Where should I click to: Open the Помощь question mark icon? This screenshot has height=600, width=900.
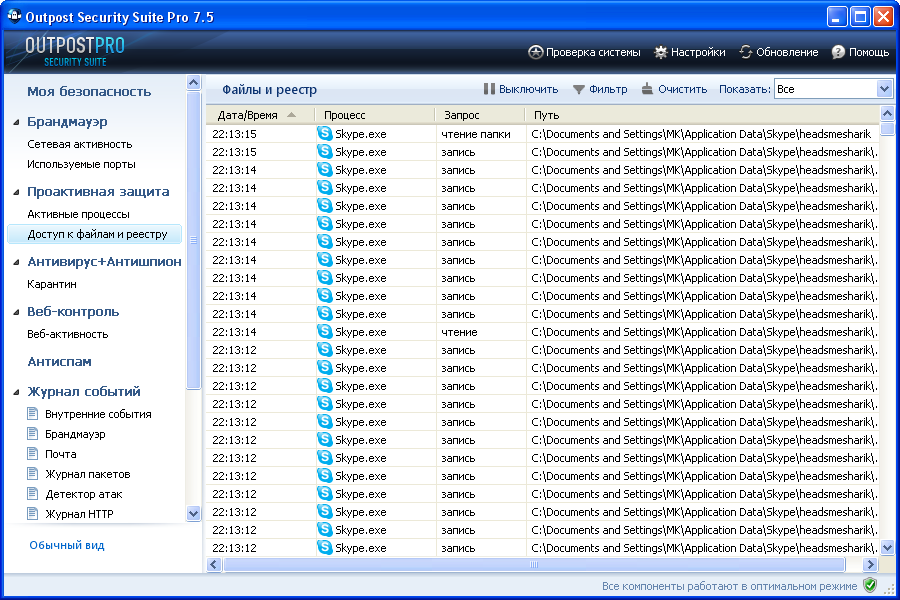pos(838,52)
